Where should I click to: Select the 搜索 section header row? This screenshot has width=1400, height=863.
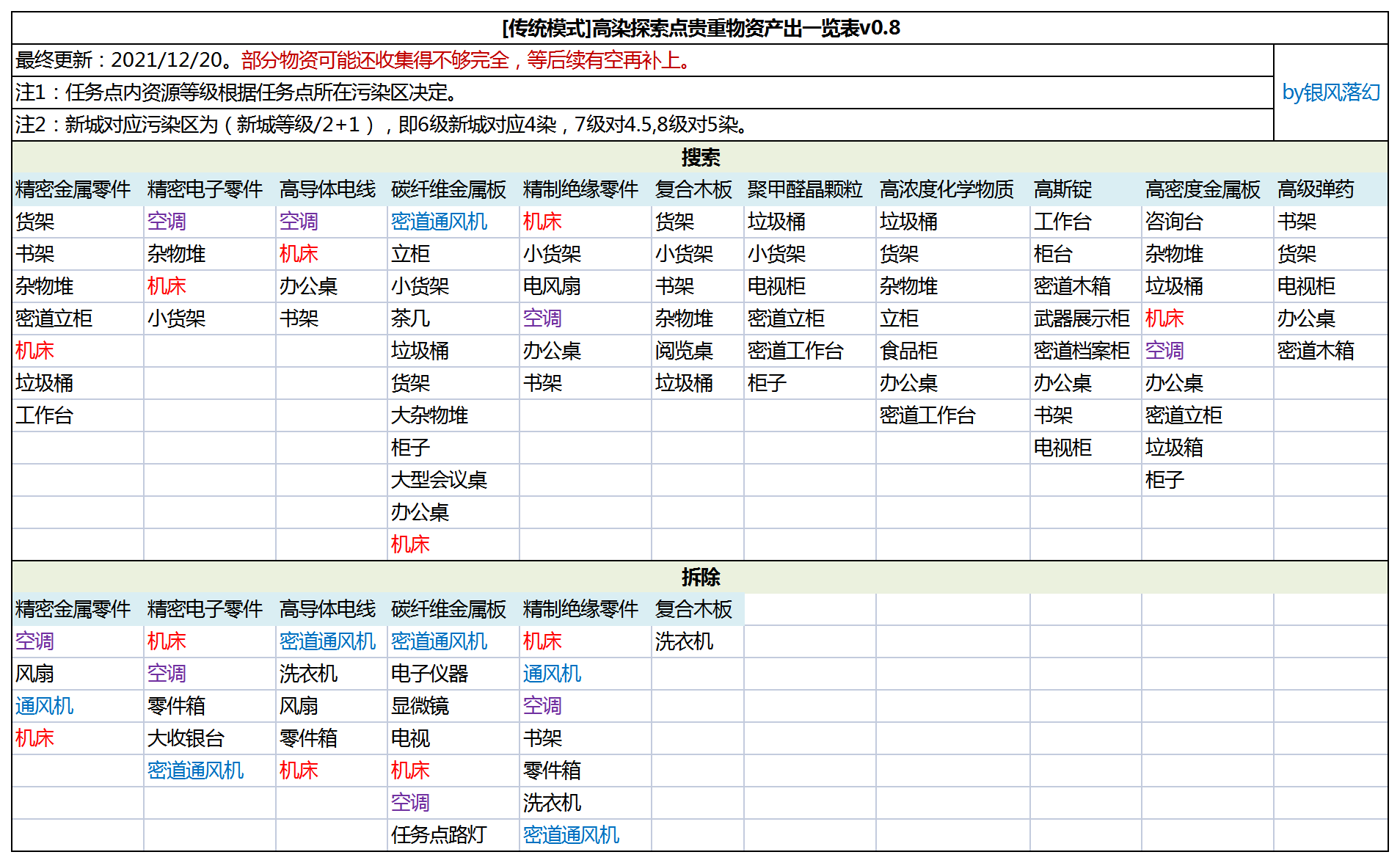click(x=700, y=157)
